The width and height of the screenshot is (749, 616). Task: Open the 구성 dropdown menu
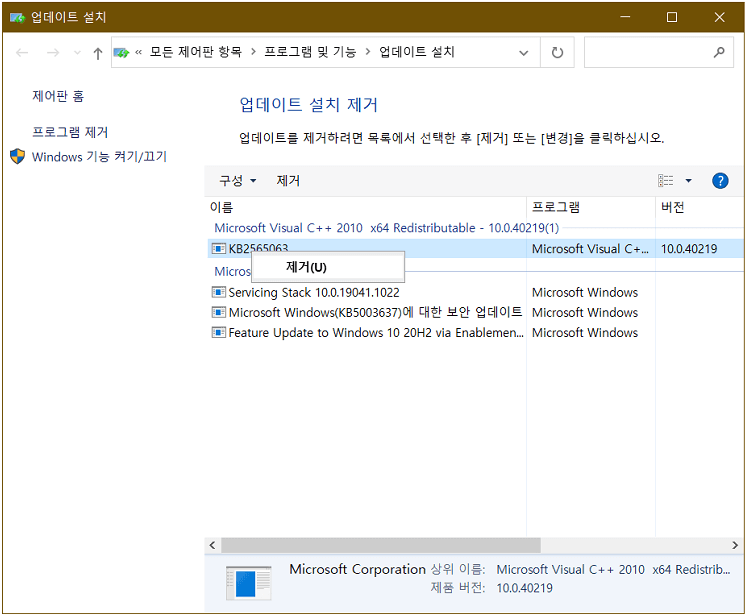237,181
